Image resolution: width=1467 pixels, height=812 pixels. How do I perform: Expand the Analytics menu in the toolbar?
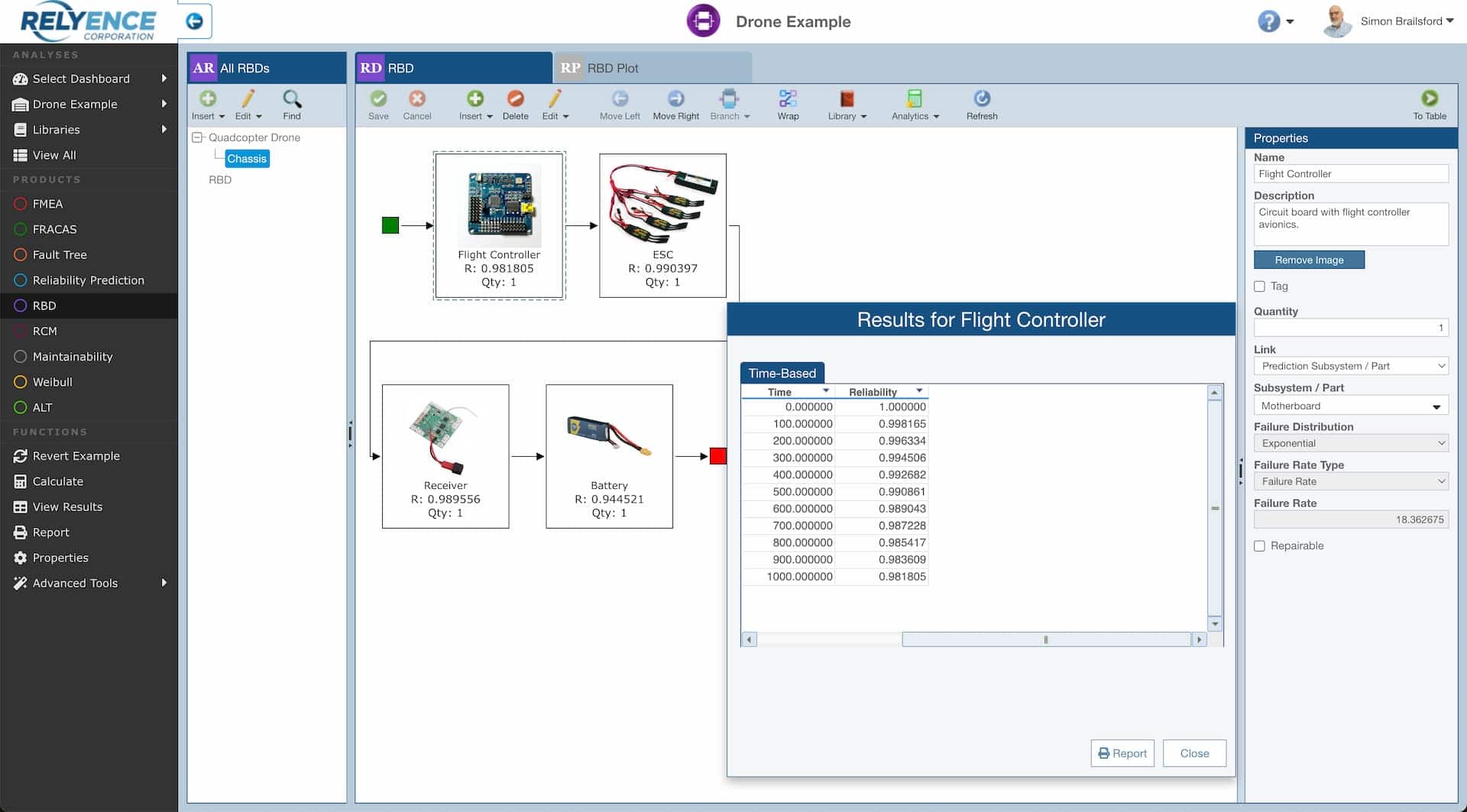tap(915, 105)
